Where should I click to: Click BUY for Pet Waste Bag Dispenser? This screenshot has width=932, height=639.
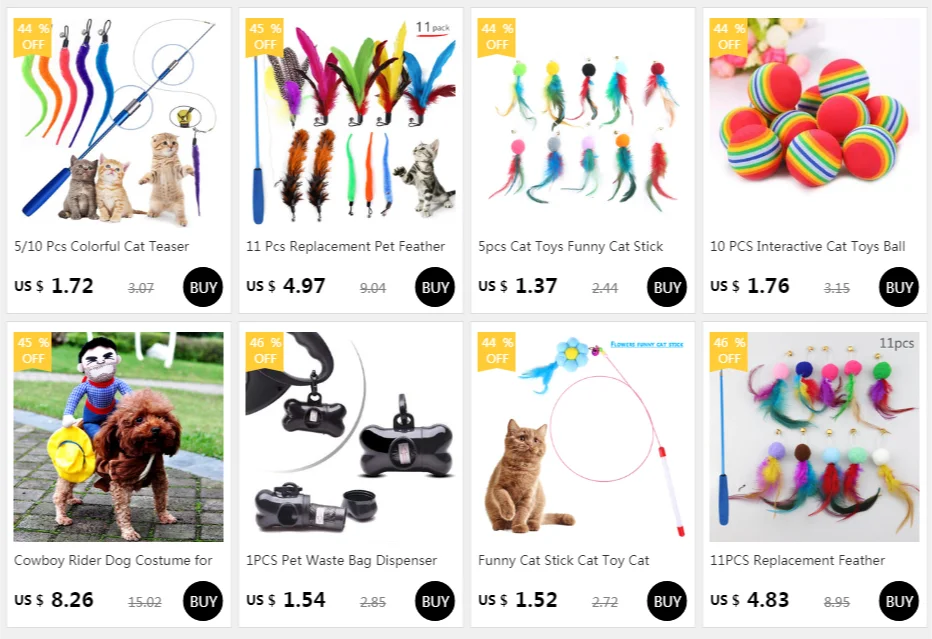pos(434,601)
